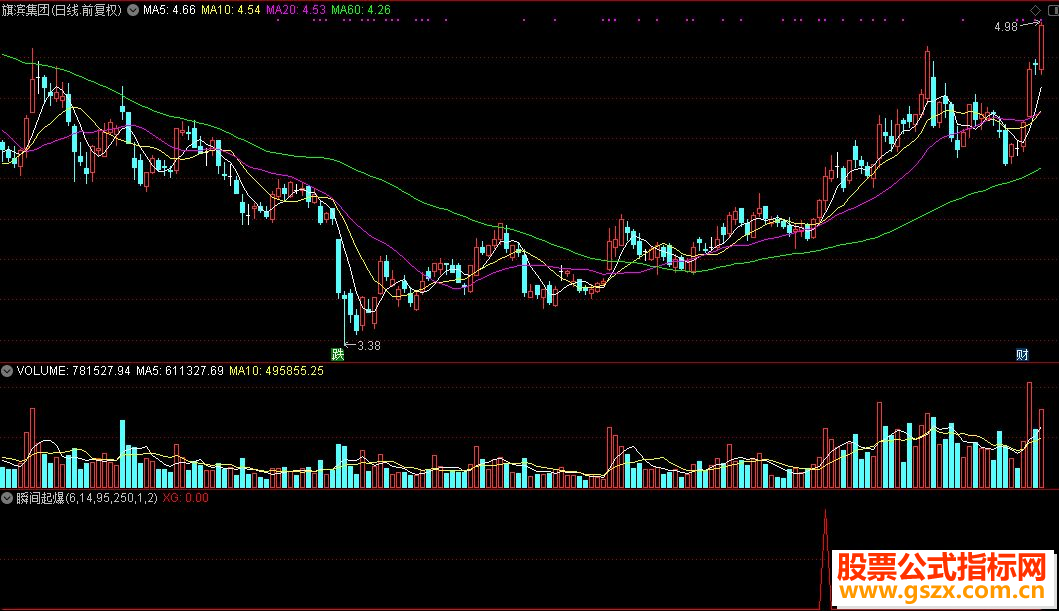Click the MA5: 4.66 label
The height and width of the screenshot is (611, 1059).
click(x=169, y=10)
